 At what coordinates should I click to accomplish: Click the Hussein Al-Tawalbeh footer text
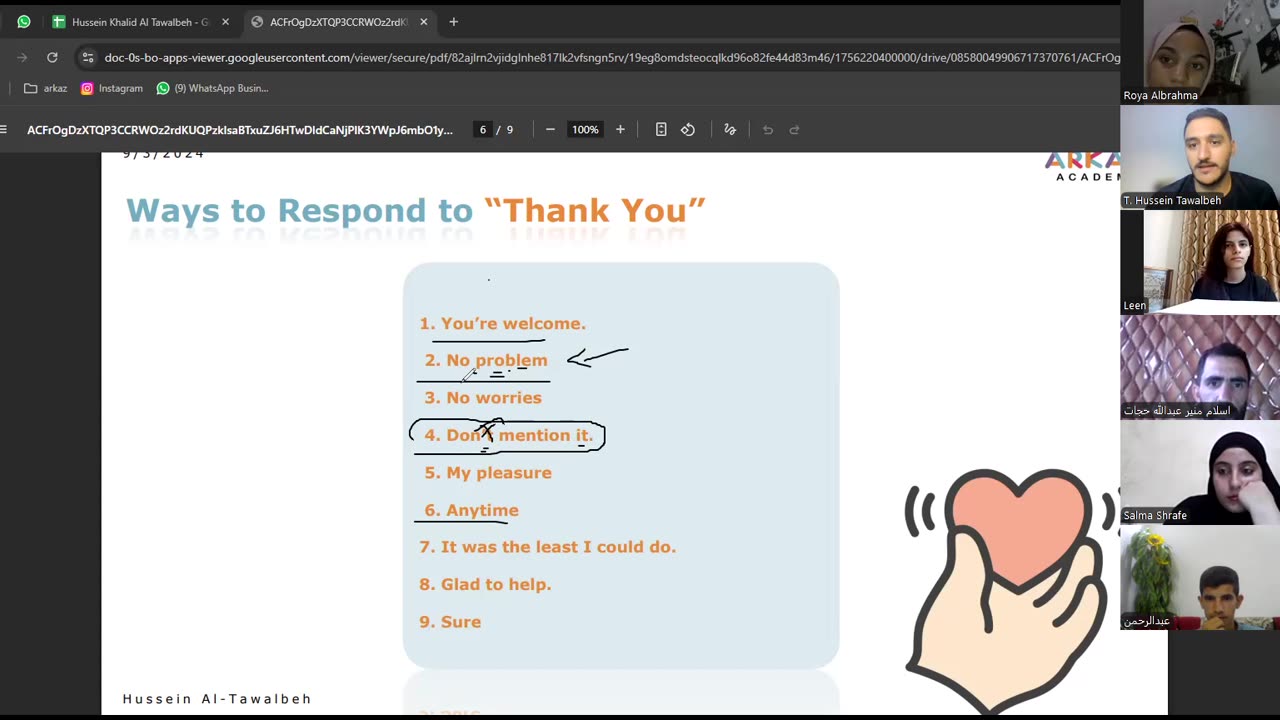point(217,699)
